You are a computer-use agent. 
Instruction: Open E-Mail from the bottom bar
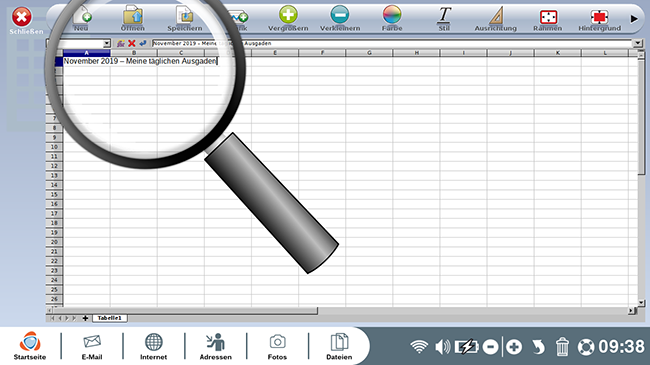click(x=92, y=346)
